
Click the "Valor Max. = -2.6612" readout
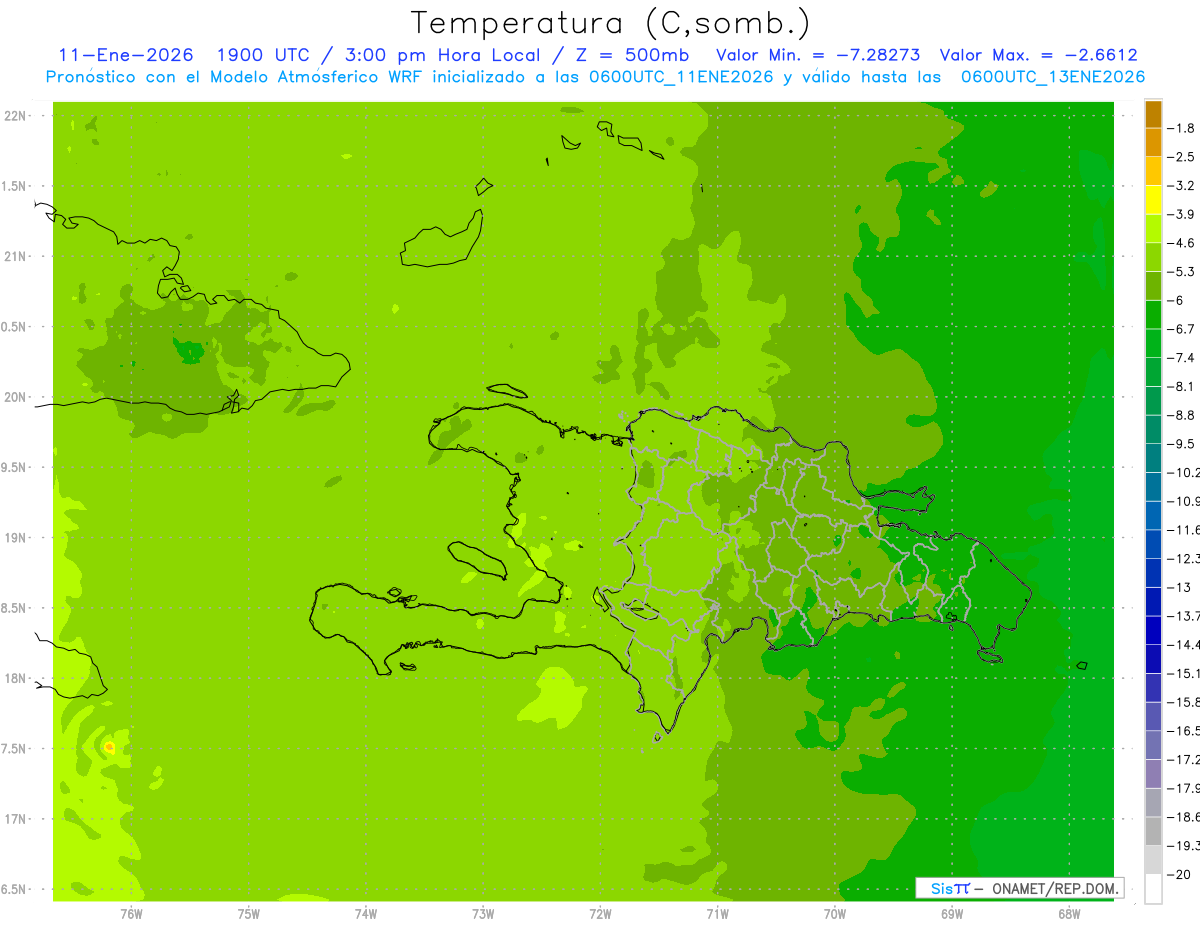[1039, 55]
